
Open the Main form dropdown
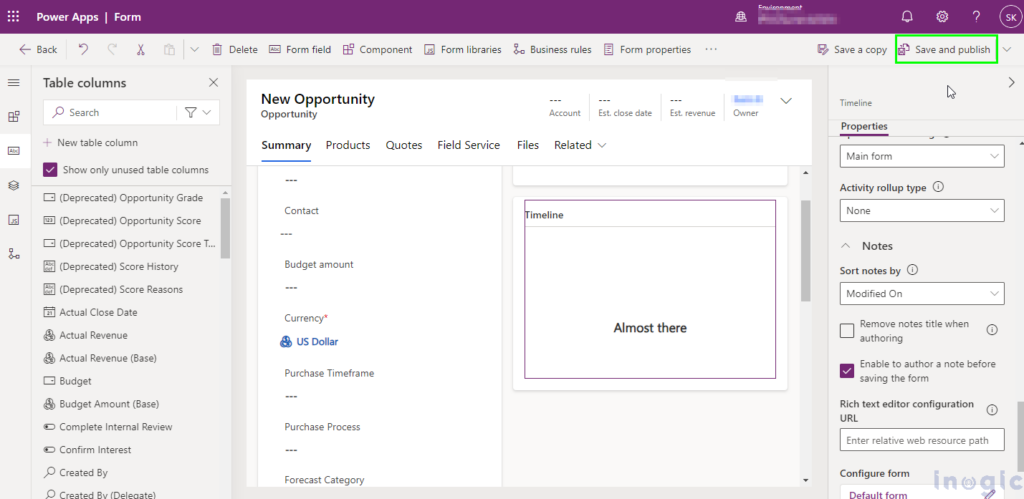click(x=921, y=156)
